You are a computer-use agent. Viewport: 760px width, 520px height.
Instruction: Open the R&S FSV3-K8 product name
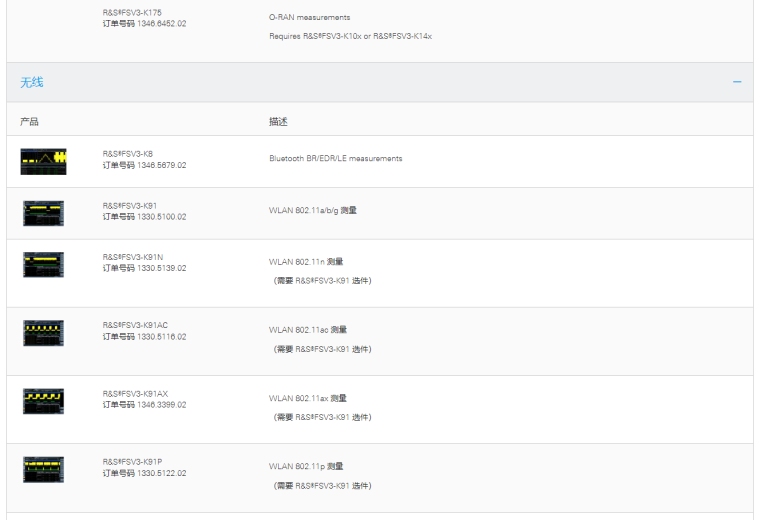coord(128,153)
